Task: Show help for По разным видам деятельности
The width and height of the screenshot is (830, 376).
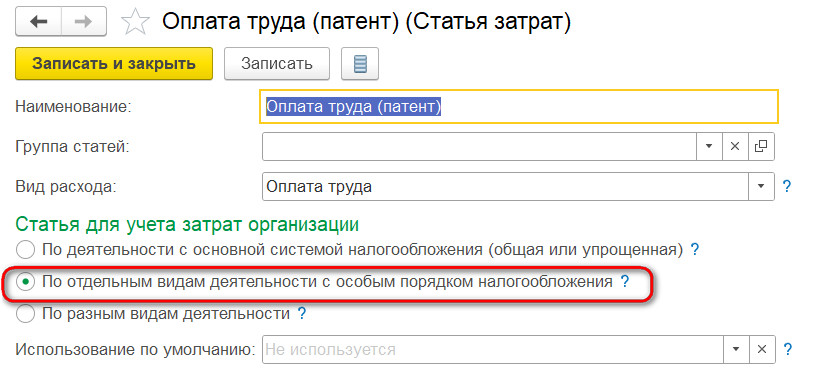Action: pyautogui.click(x=301, y=314)
